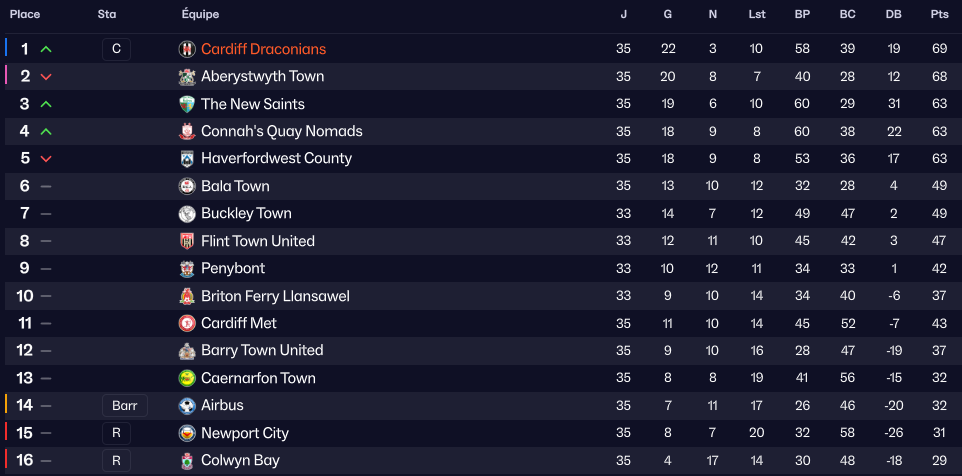Click the red down arrow beside place 2
The width and height of the screenshot is (962, 476).
pyautogui.click(x=46, y=77)
